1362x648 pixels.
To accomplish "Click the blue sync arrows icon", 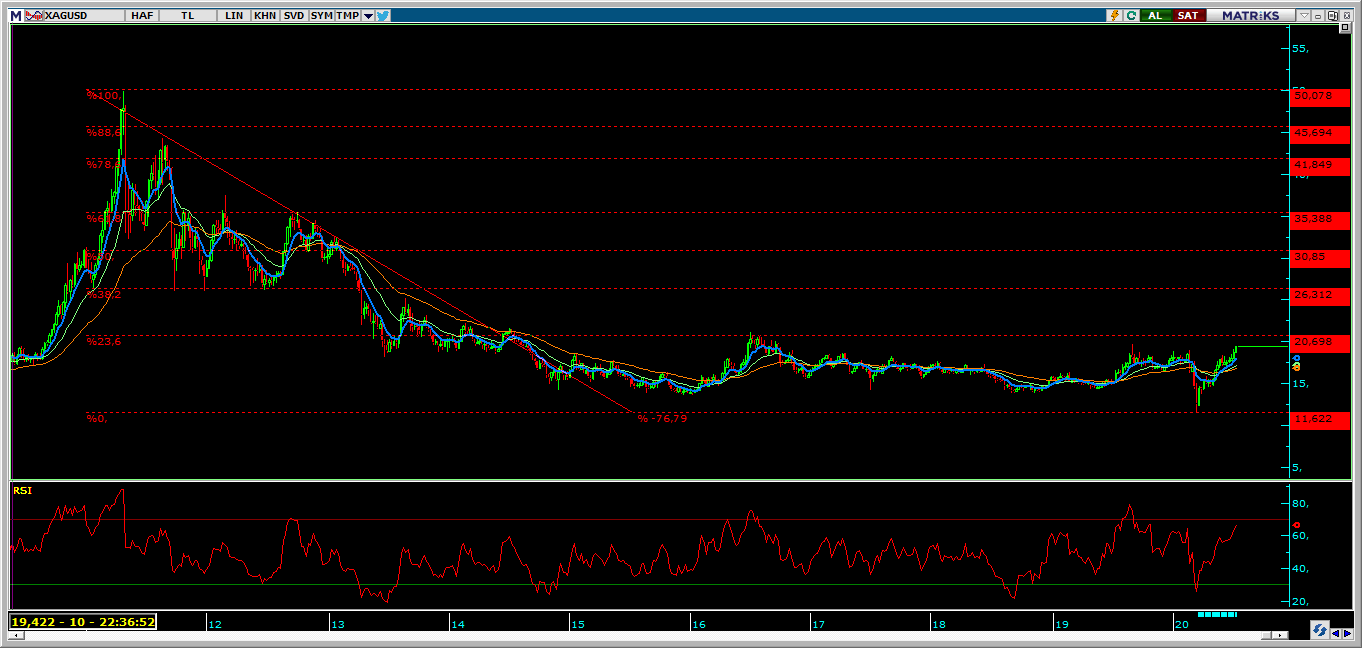I will 1320,631.
